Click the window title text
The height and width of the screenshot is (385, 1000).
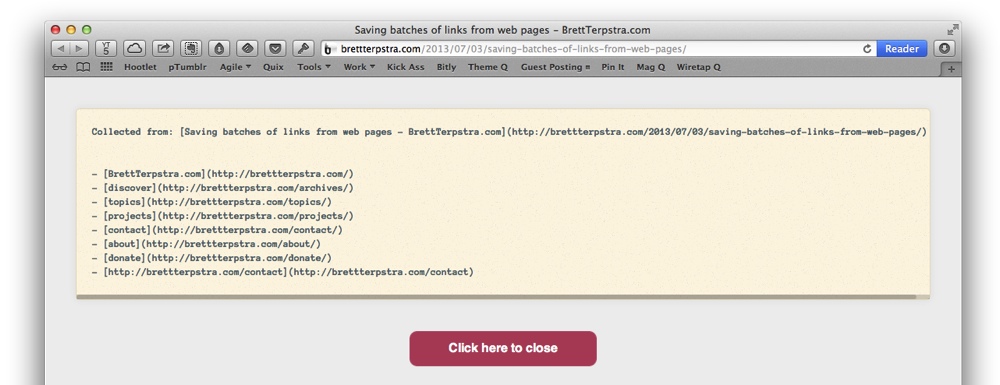[x=503, y=29]
